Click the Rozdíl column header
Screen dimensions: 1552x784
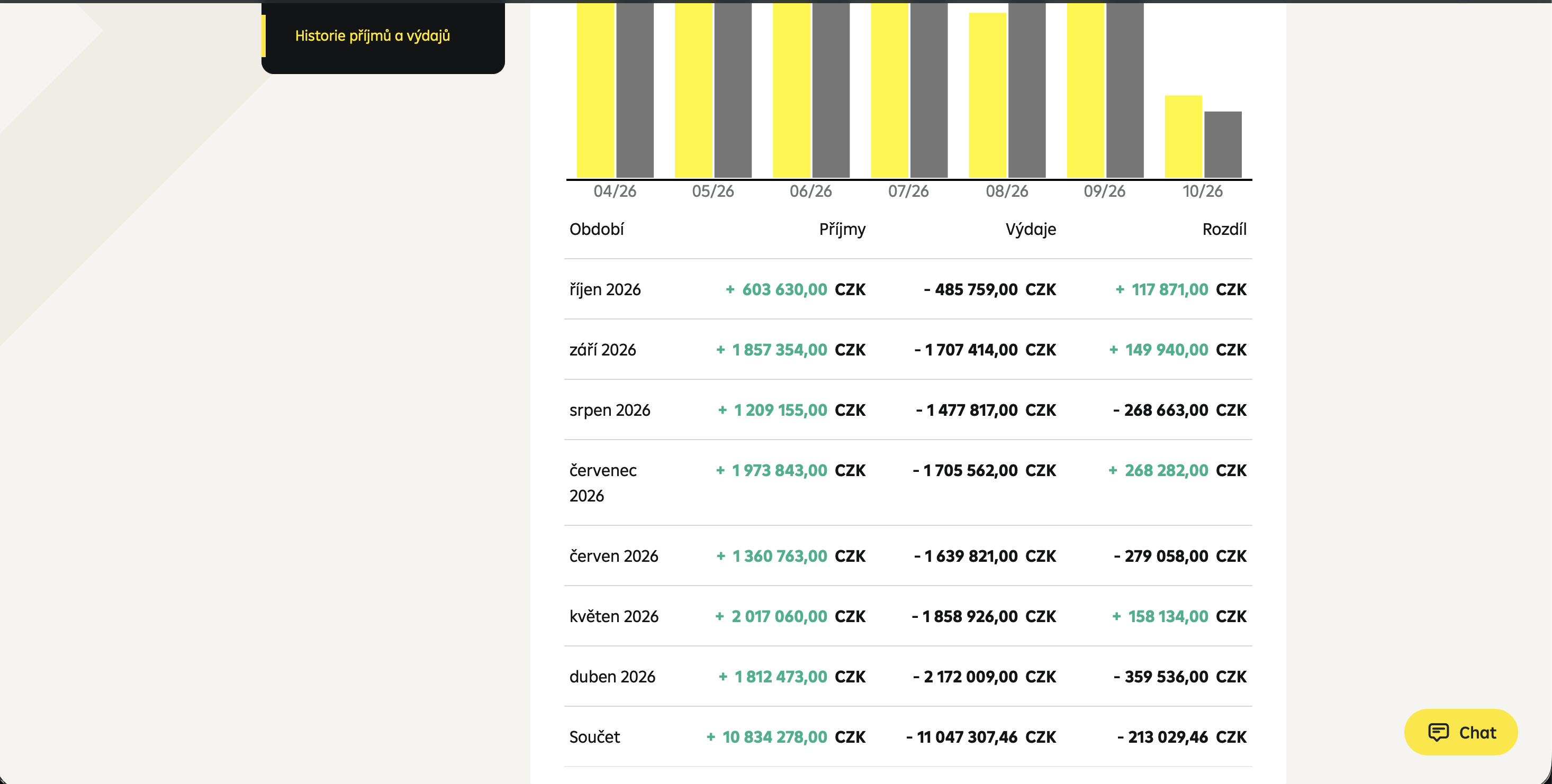pyautogui.click(x=1224, y=229)
